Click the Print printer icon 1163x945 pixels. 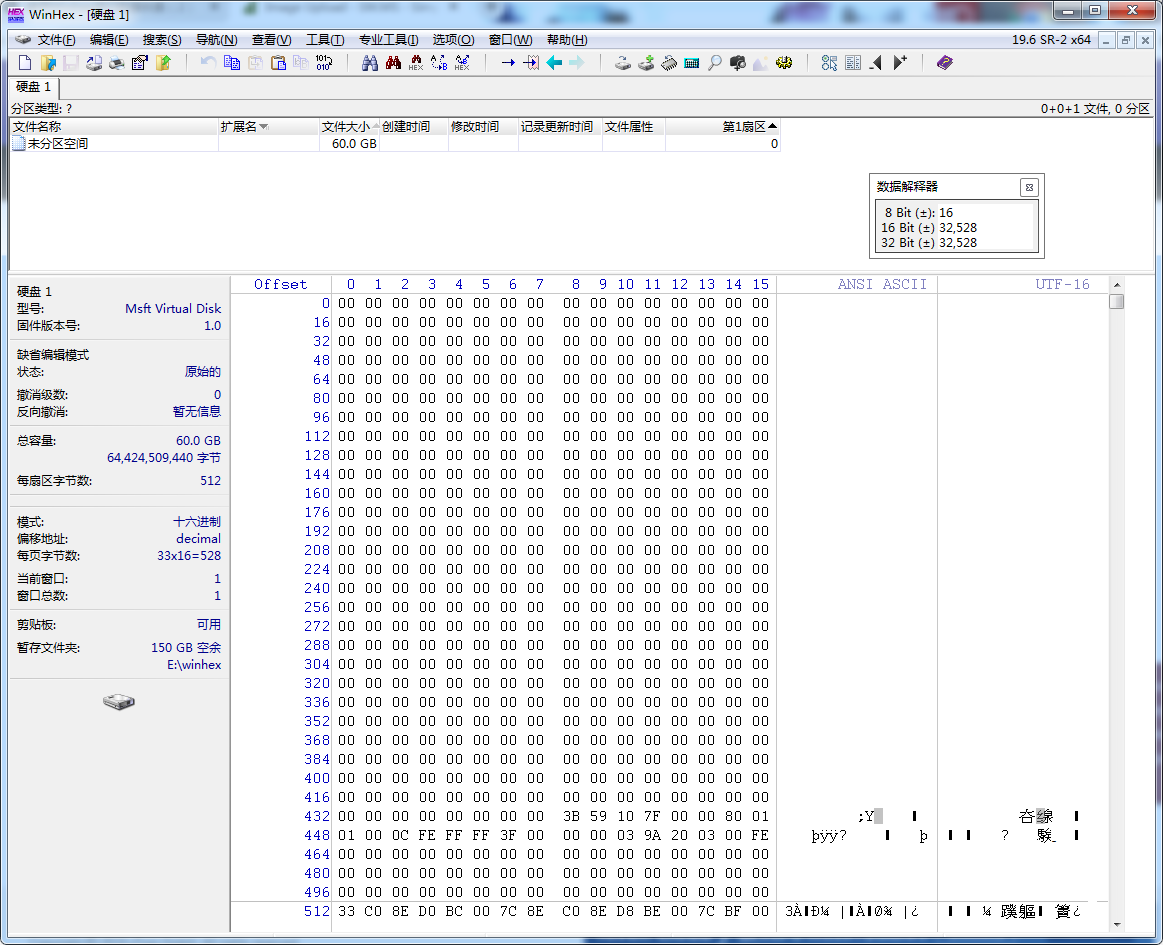pos(116,63)
